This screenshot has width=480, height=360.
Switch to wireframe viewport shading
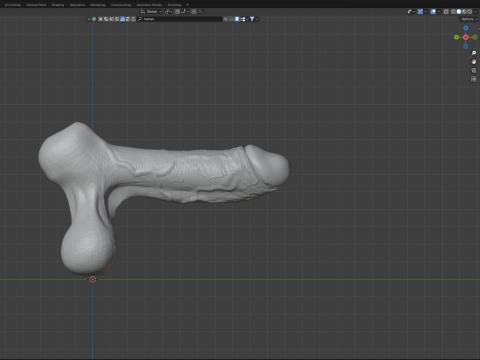pos(453,12)
